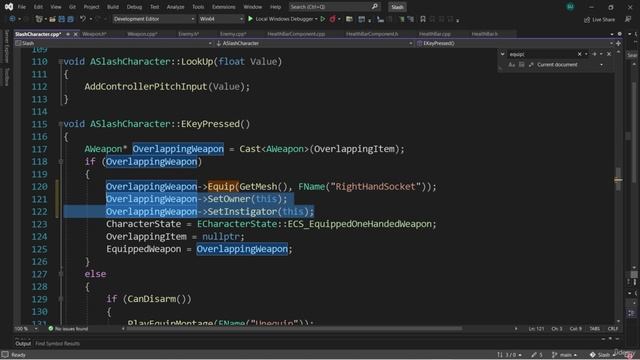This screenshot has width=640, height=360.
Task: Click the No issues found indicator
Action: [68, 329]
